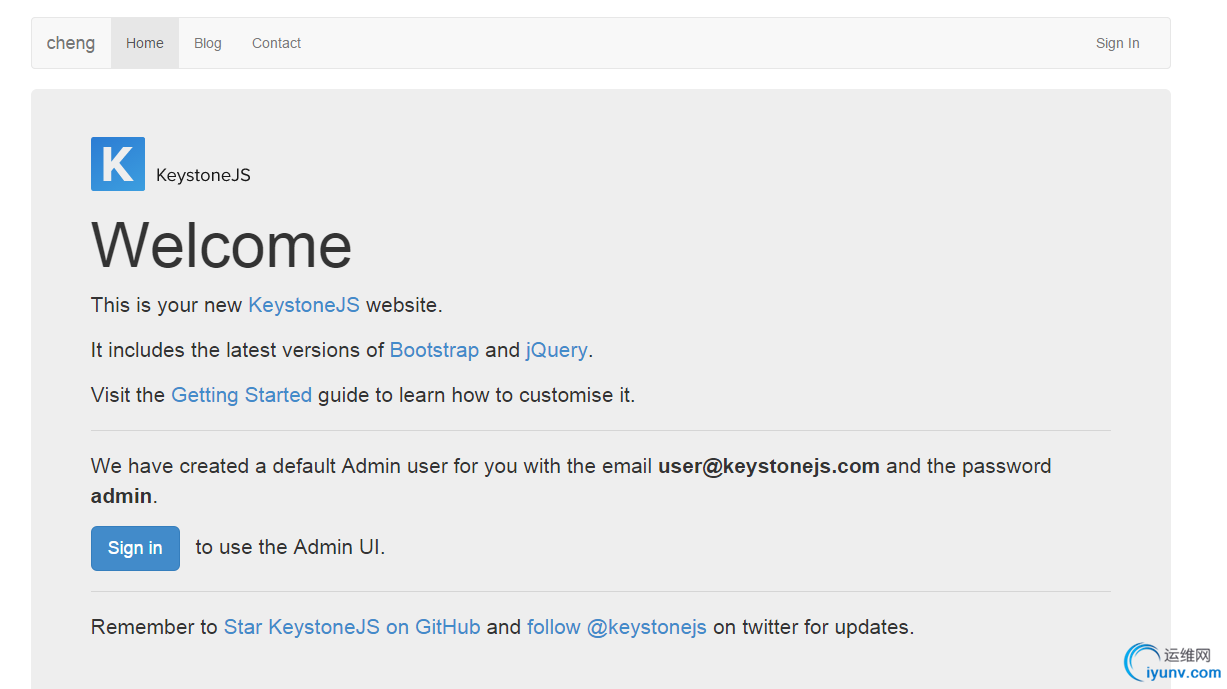Visit the Getting Started guide link
This screenshot has height=689, width=1227.
pyautogui.click(x=242, y=395)
